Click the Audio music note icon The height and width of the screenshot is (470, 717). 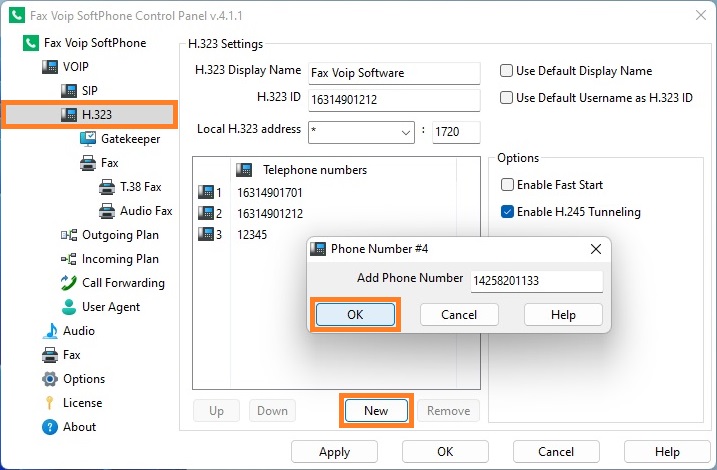[x=50, y=331]
